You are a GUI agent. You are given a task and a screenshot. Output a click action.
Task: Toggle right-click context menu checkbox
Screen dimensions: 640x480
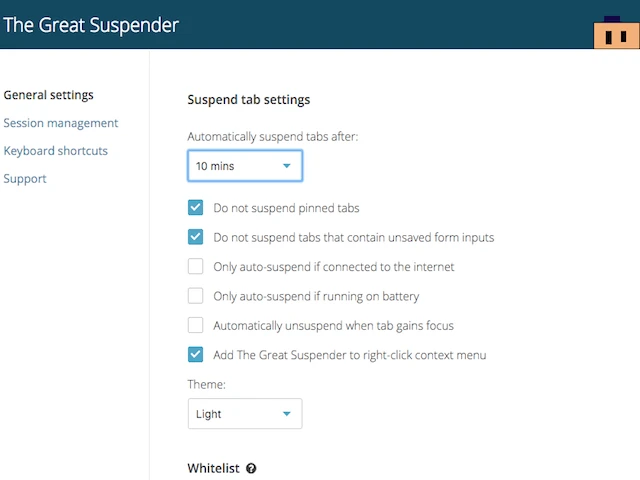tap(196, 354)
